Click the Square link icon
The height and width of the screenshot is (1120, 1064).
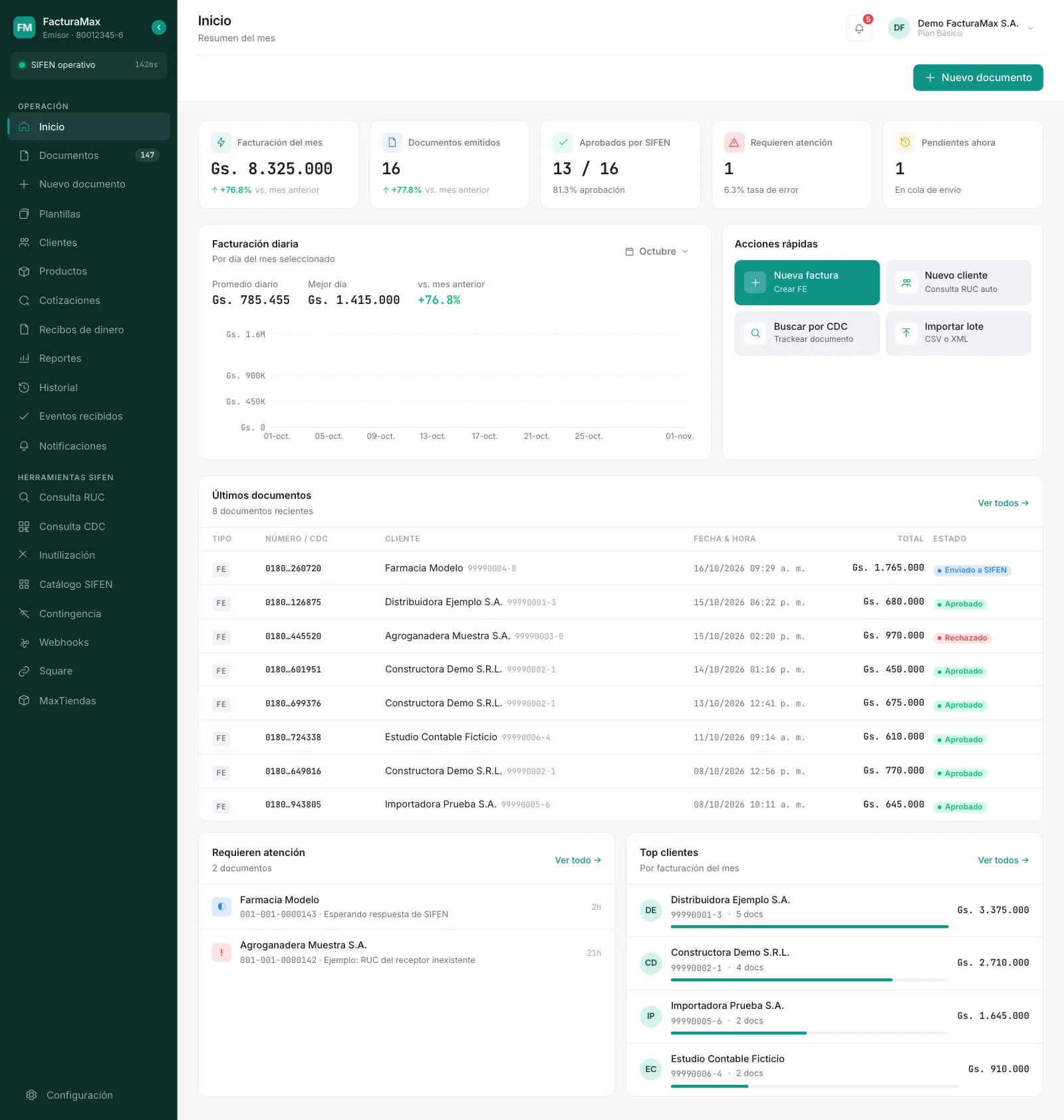click(x=24, y=671)
